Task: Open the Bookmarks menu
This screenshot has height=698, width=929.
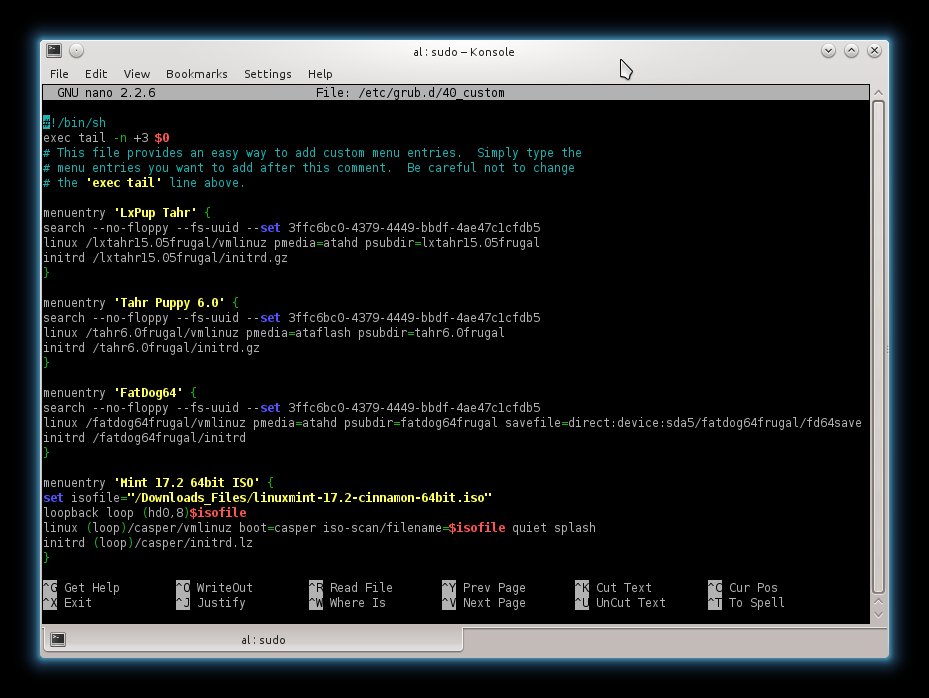Action: click(197, 74)
